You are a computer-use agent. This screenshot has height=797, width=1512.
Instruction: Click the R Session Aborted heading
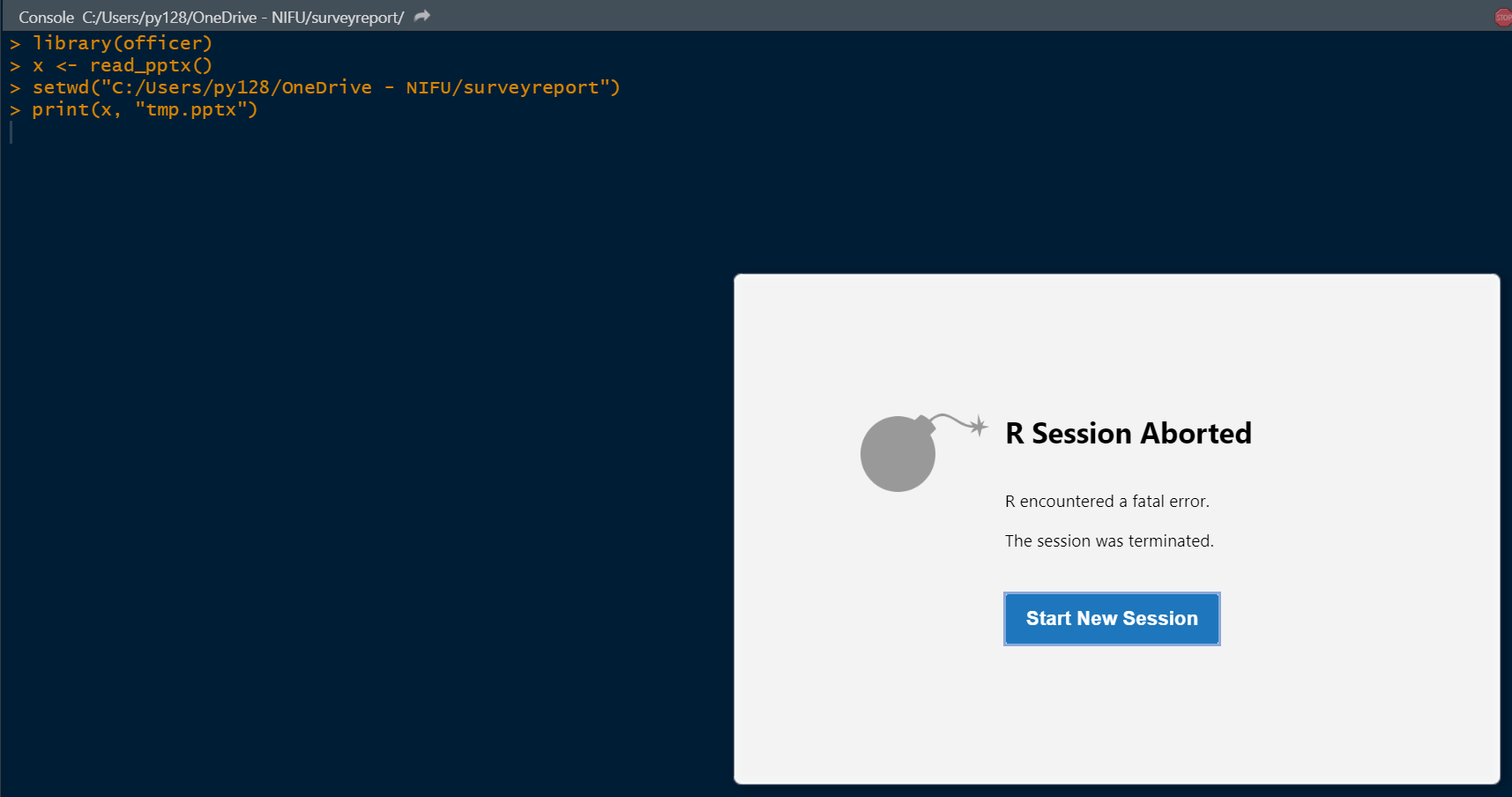1128,433
